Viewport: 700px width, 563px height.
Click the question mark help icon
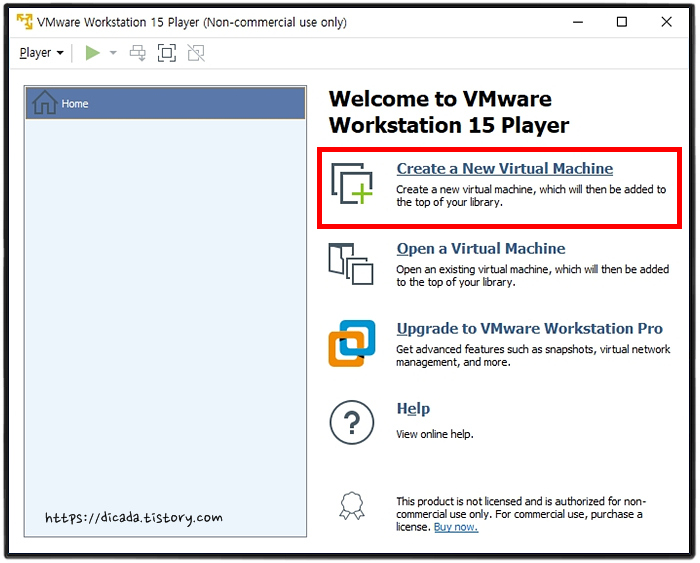pos(352,422)
